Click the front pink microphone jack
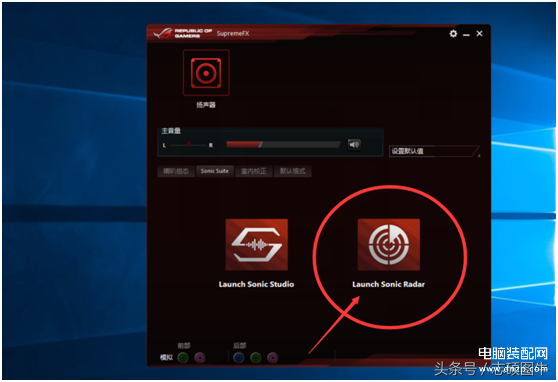Image resolution: width=558 pixels, height=382 pixels. (200, 357)
